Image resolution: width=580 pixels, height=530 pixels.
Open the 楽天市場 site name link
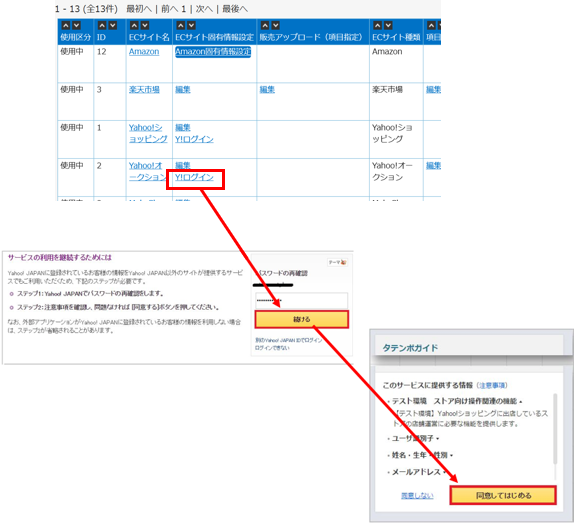(144, 90)
